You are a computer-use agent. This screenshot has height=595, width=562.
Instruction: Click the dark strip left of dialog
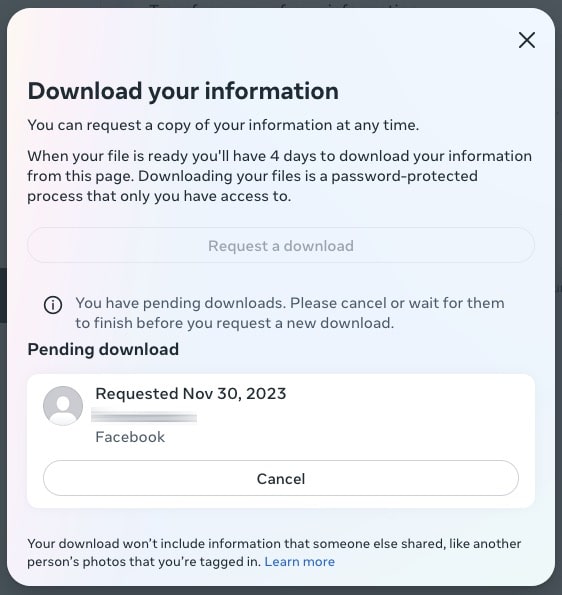(x=3, y=296)
